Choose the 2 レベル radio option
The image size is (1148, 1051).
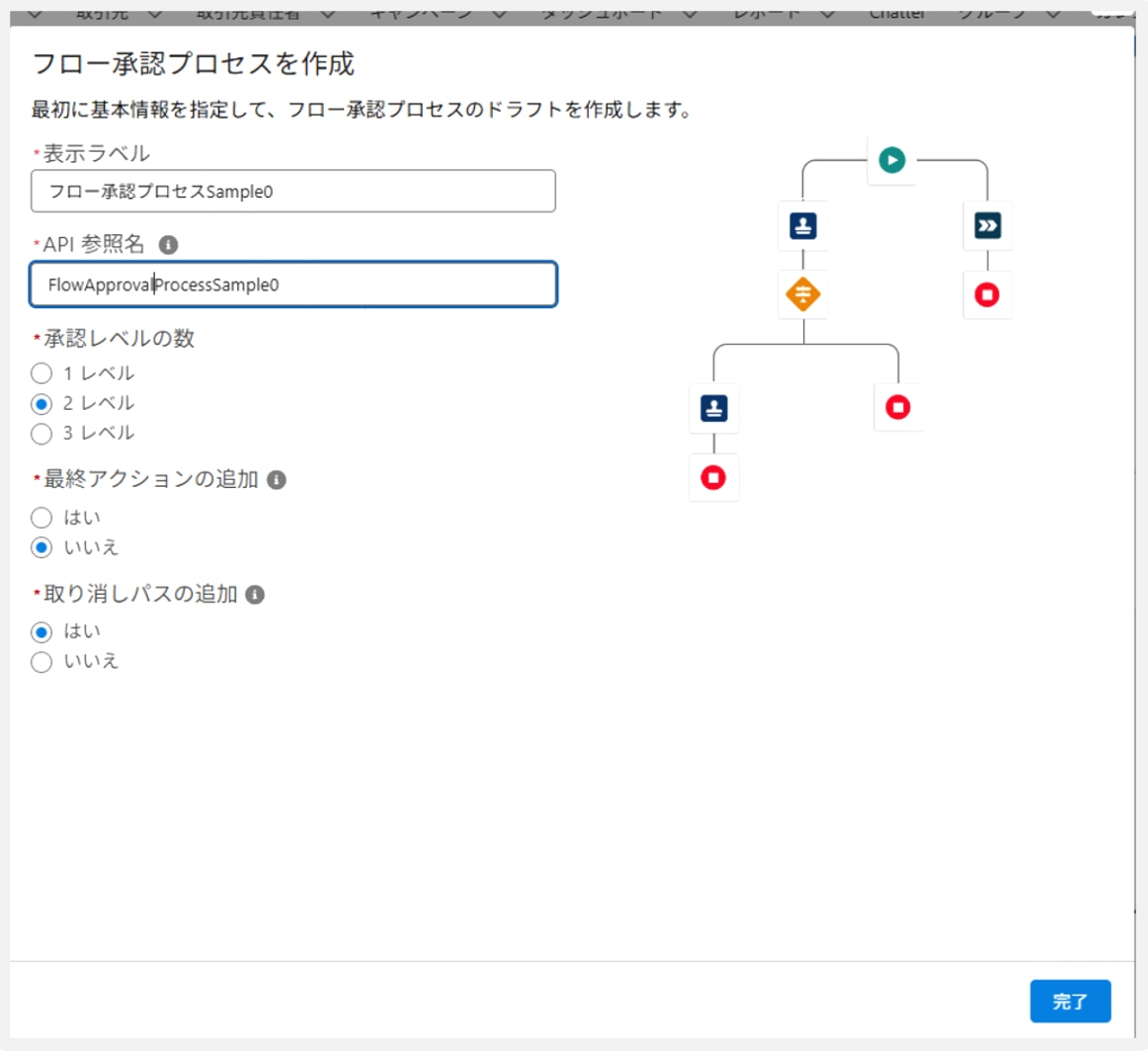point(41,403)
